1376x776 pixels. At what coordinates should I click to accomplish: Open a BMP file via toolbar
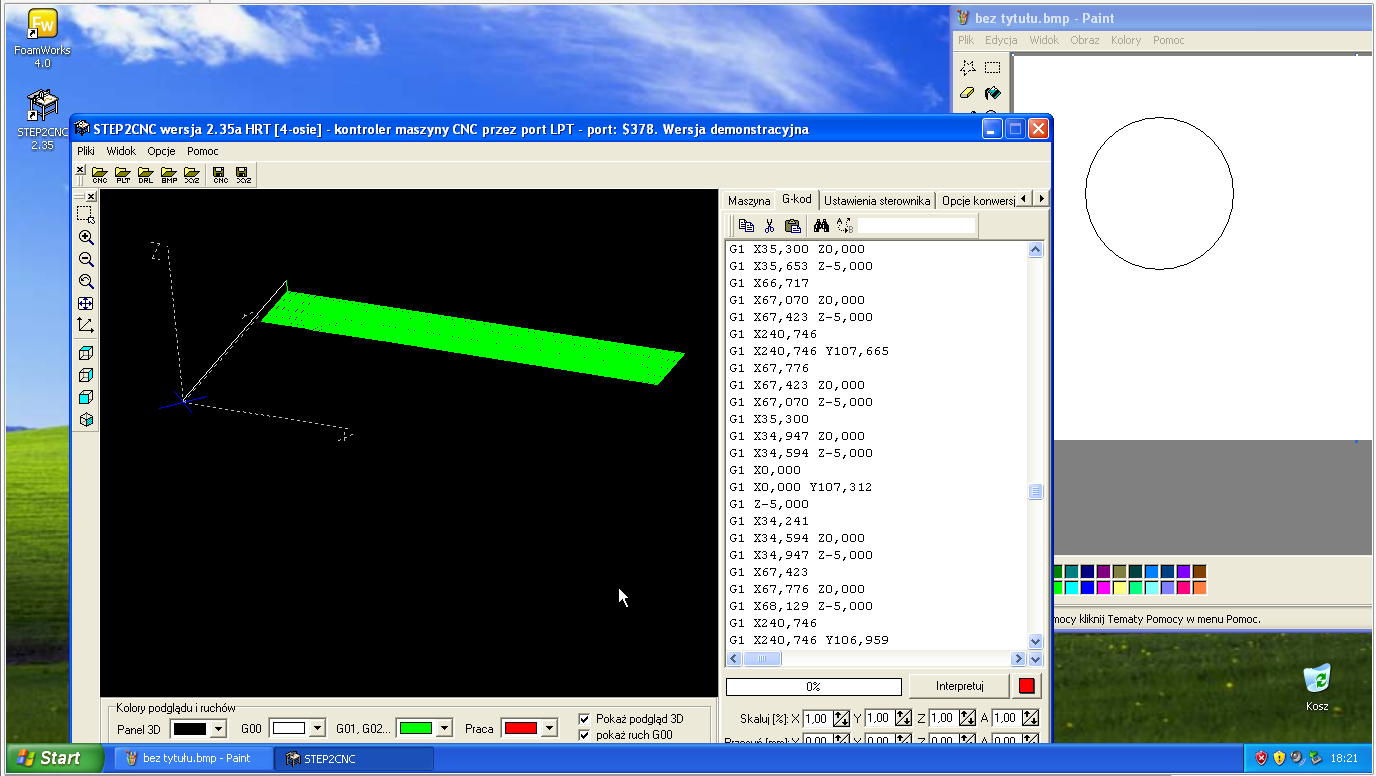point(169,175)
